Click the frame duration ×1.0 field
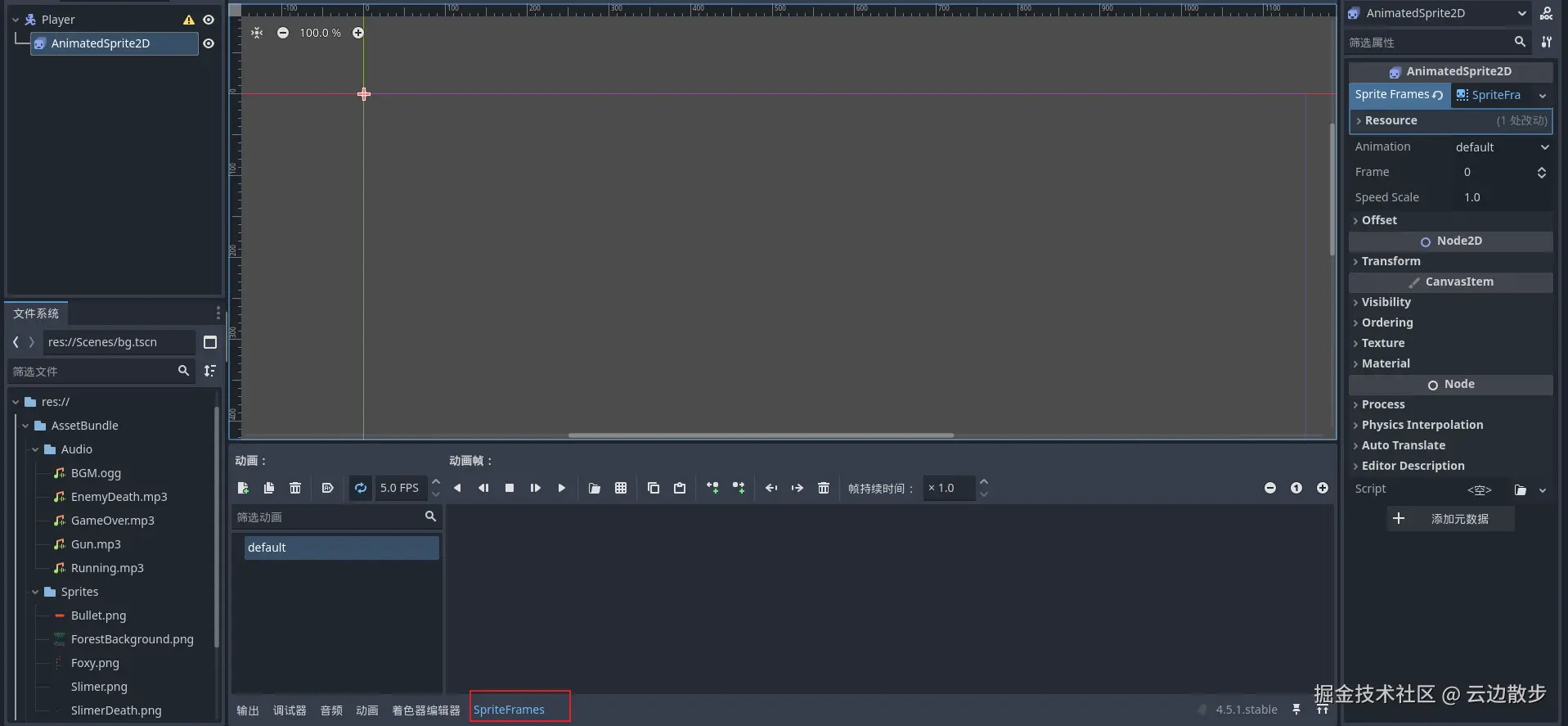Viewport: 1568px width, 726px height. click(949, 488)
